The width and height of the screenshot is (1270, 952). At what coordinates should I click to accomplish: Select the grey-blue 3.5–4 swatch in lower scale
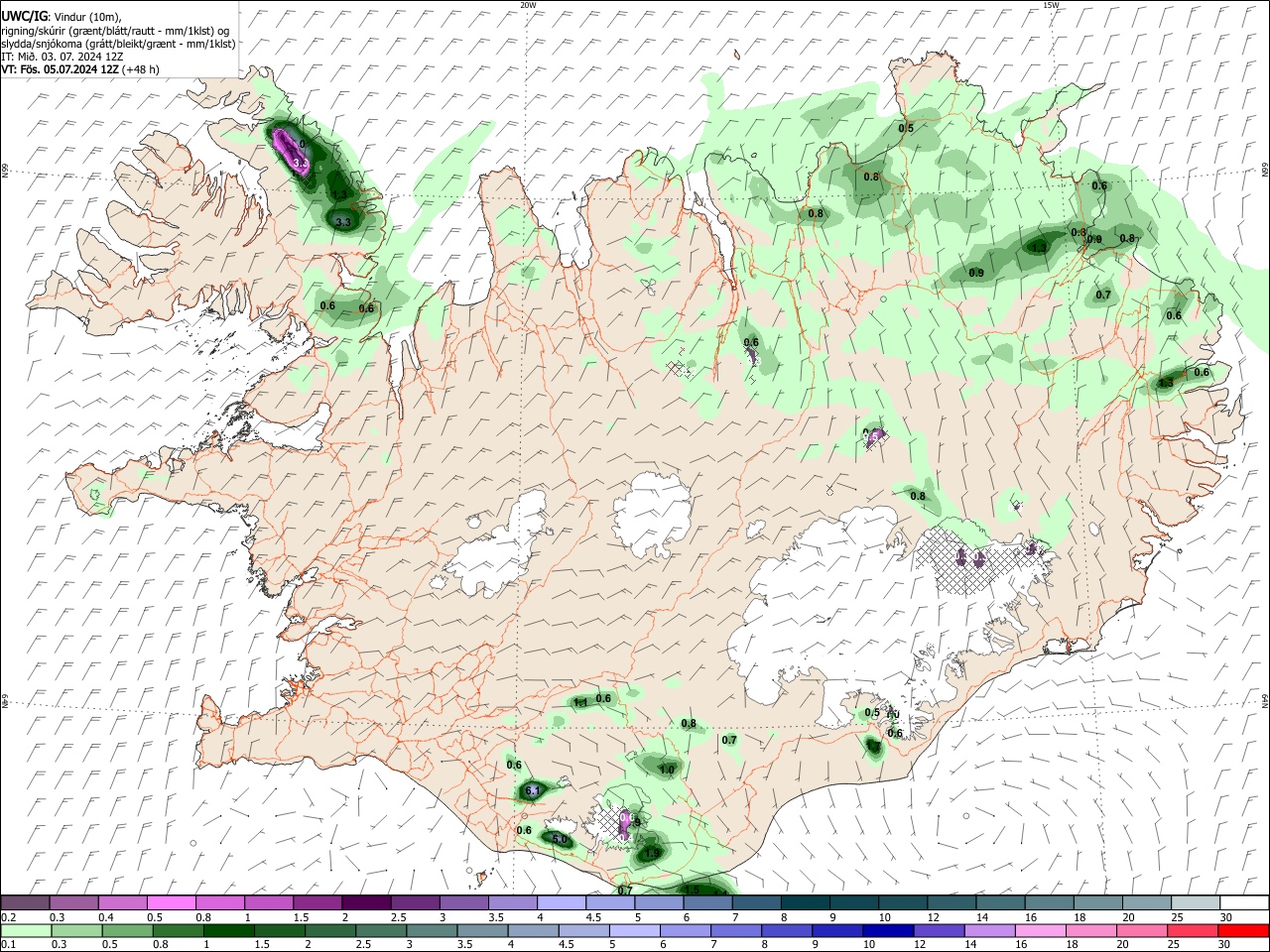[482, 930]
